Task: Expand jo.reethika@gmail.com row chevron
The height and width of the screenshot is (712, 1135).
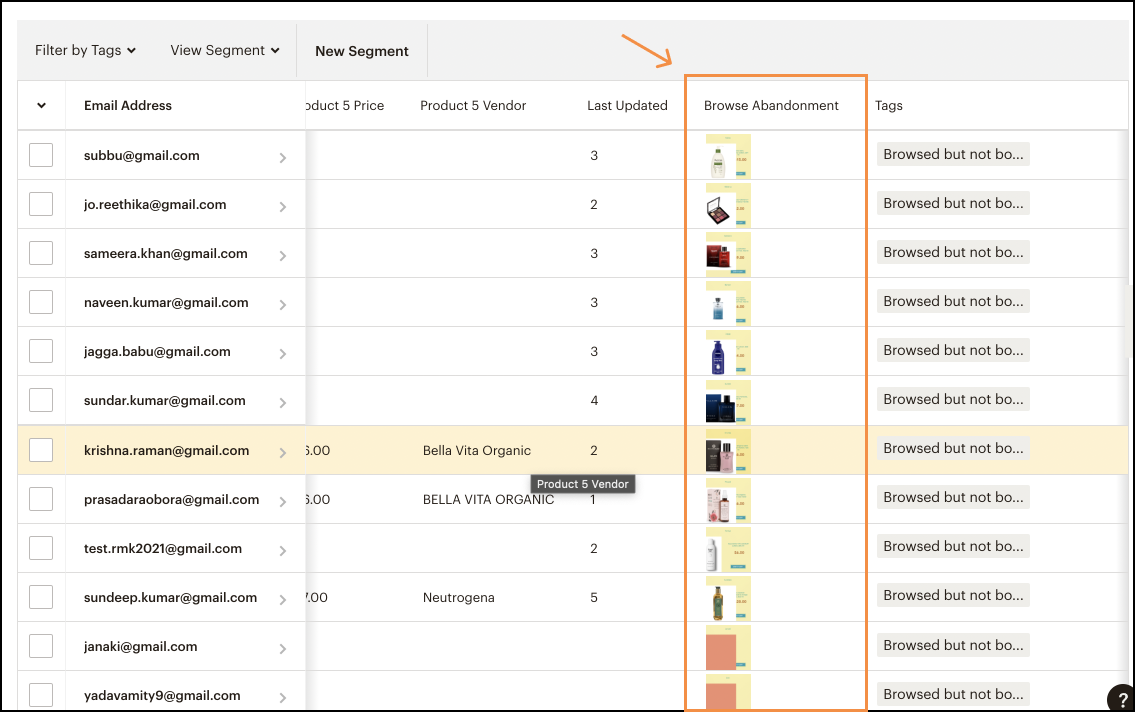Action: pos(283,207)
